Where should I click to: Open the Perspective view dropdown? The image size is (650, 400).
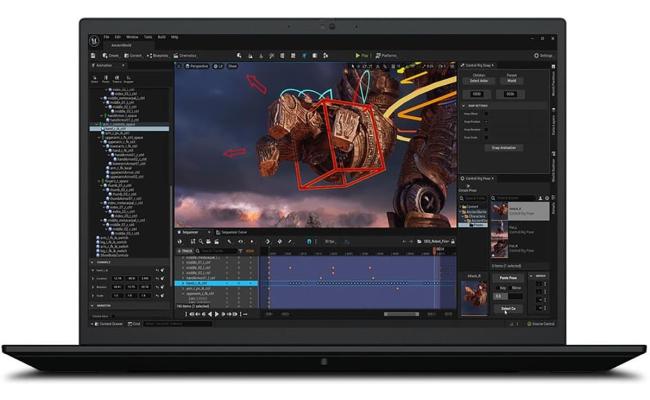coord(197,66)
